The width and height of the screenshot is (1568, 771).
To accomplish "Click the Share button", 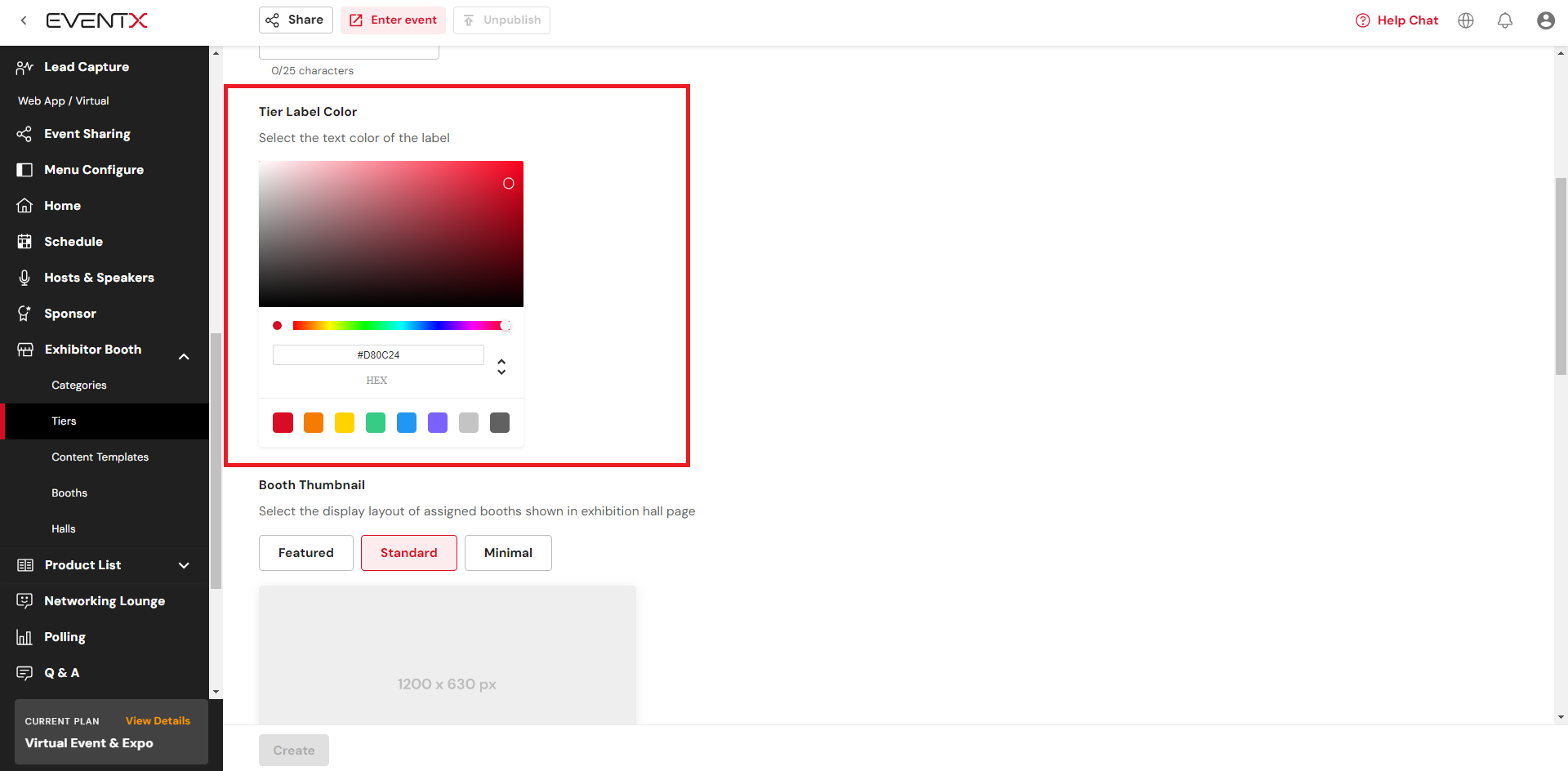I will tap(296, 20).
